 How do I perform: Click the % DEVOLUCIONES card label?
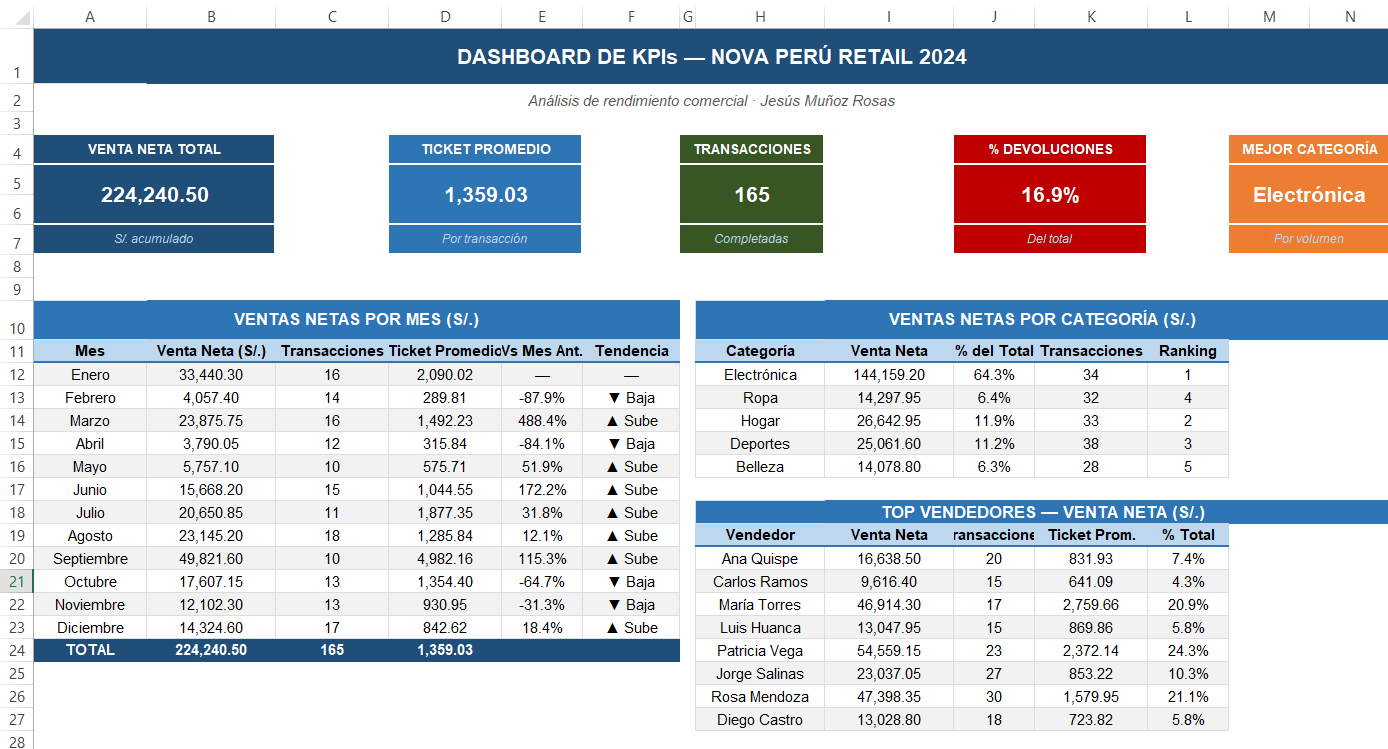point(1050,149)
